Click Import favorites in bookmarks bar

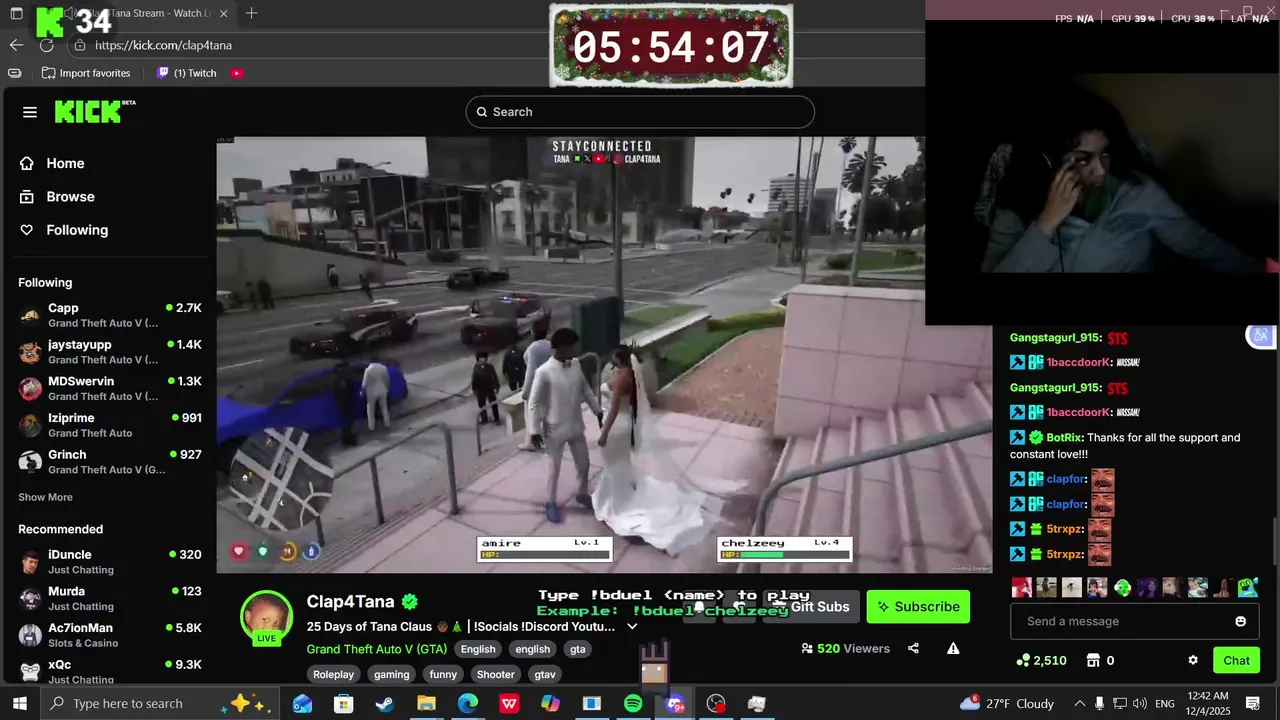click(x=86, y=73)
